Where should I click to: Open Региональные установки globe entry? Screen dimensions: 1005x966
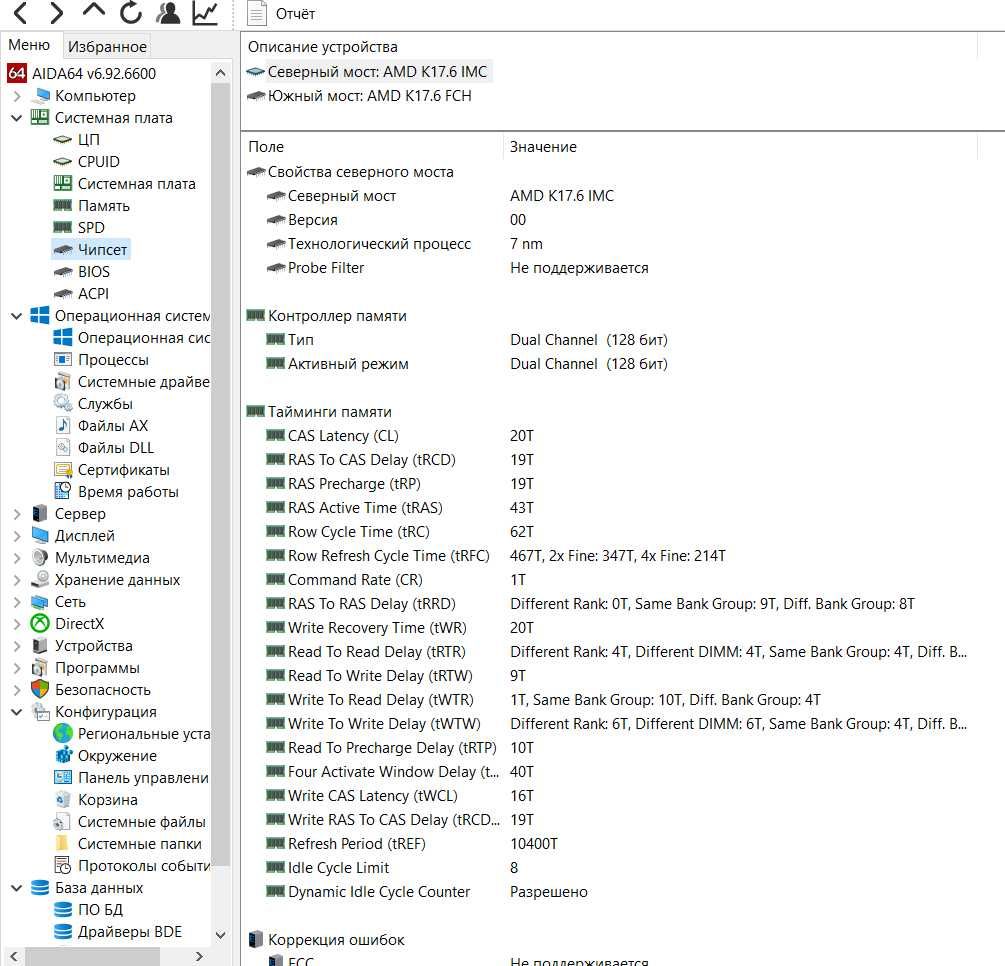144,734
